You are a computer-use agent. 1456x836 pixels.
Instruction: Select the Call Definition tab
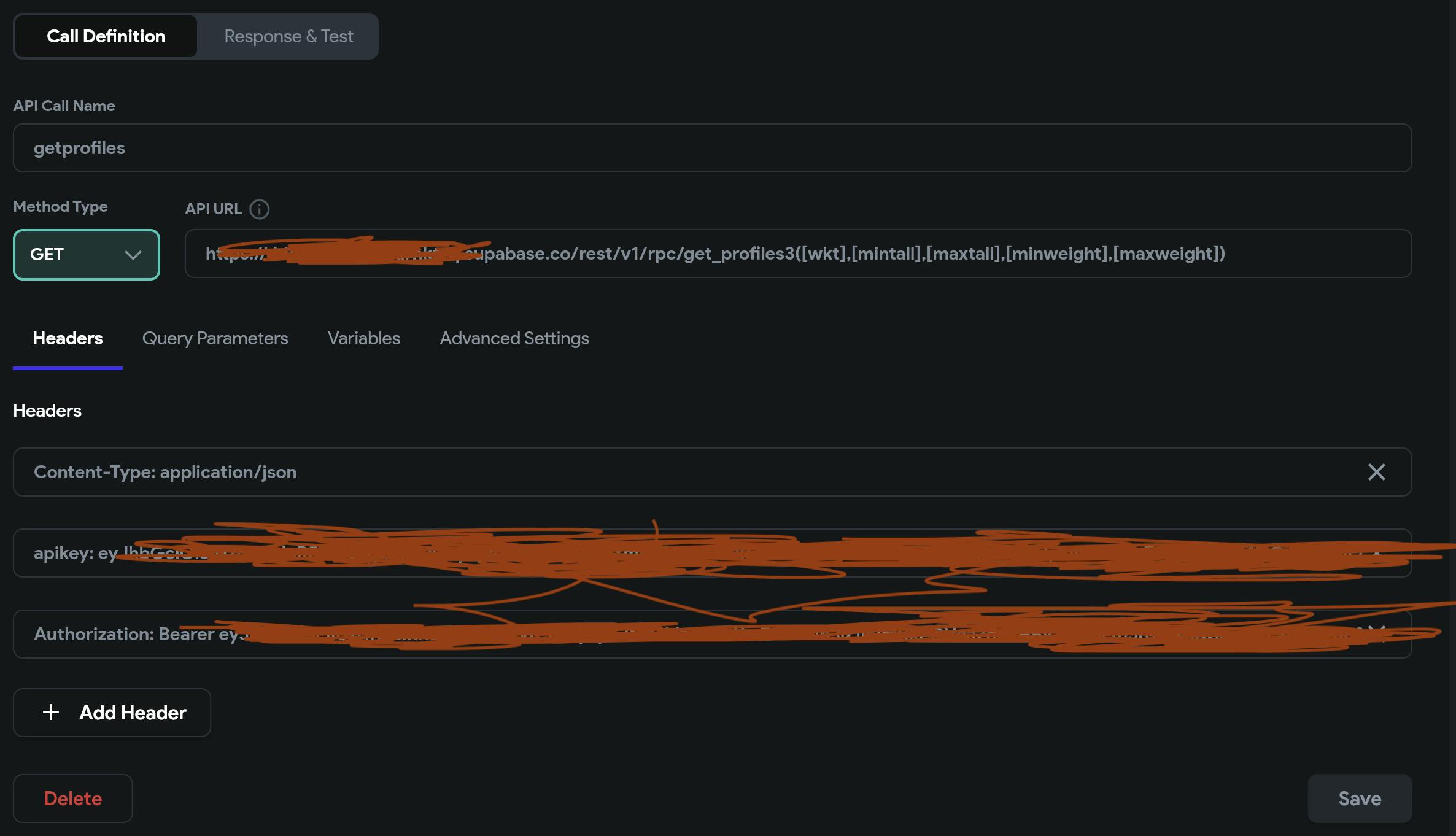106,36
